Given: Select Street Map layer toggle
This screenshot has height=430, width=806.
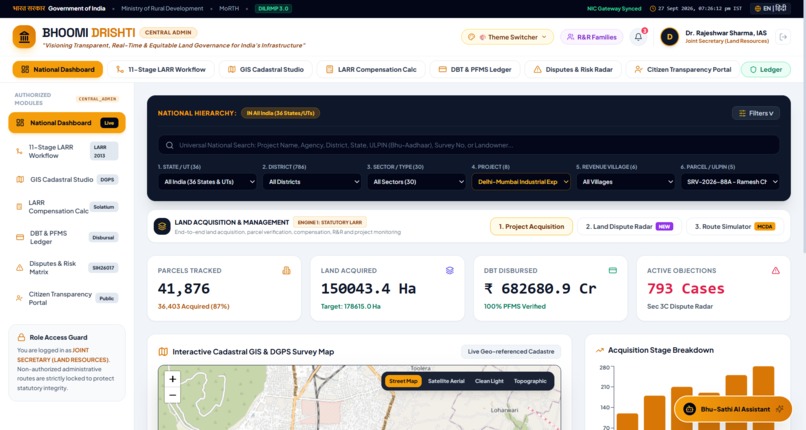Looking at the screenshot, I should pos(403,381).
